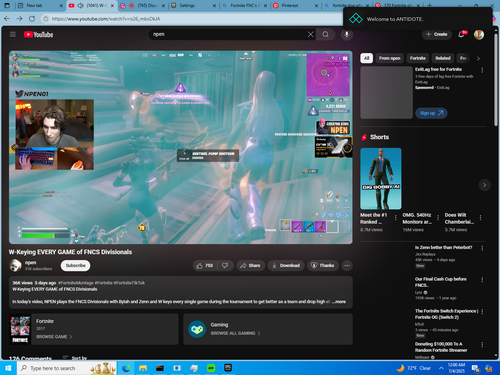Select the All filter chip

tap(366, 58)
